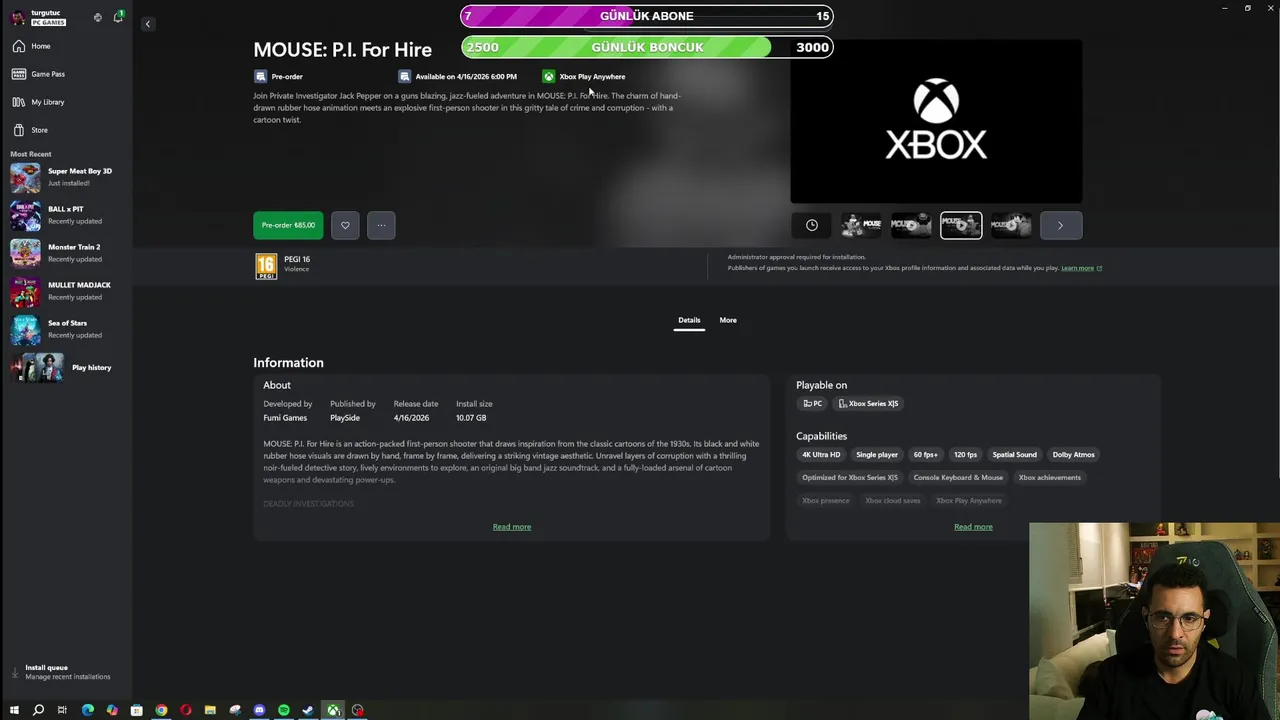Launch Copilot from the taskbar
Image resolution: width=1280 pixels, height=720 pixels.
coord(112,710)
